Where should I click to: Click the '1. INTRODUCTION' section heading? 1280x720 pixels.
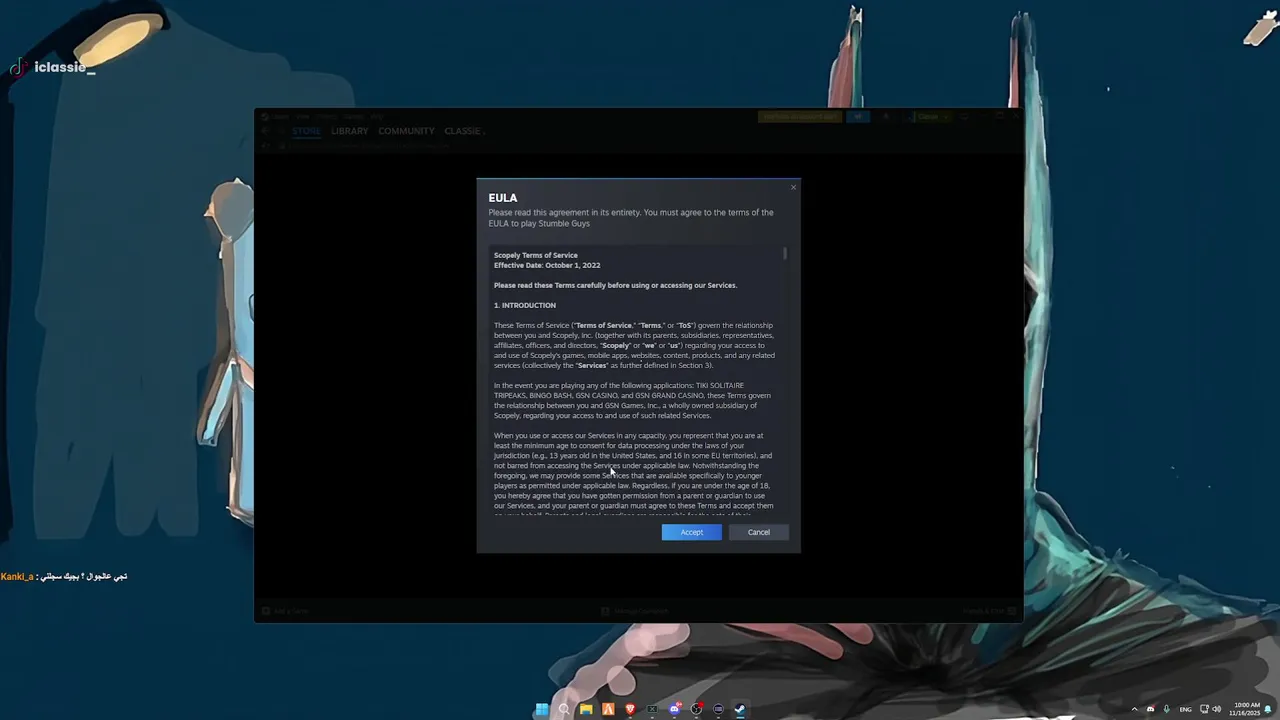coord(525,305)
